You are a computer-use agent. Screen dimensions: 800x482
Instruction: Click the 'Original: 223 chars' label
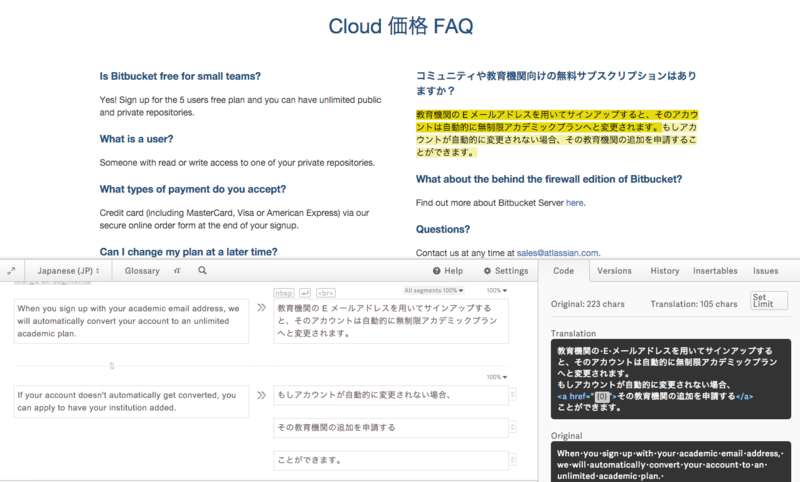[x=587, y=304]
